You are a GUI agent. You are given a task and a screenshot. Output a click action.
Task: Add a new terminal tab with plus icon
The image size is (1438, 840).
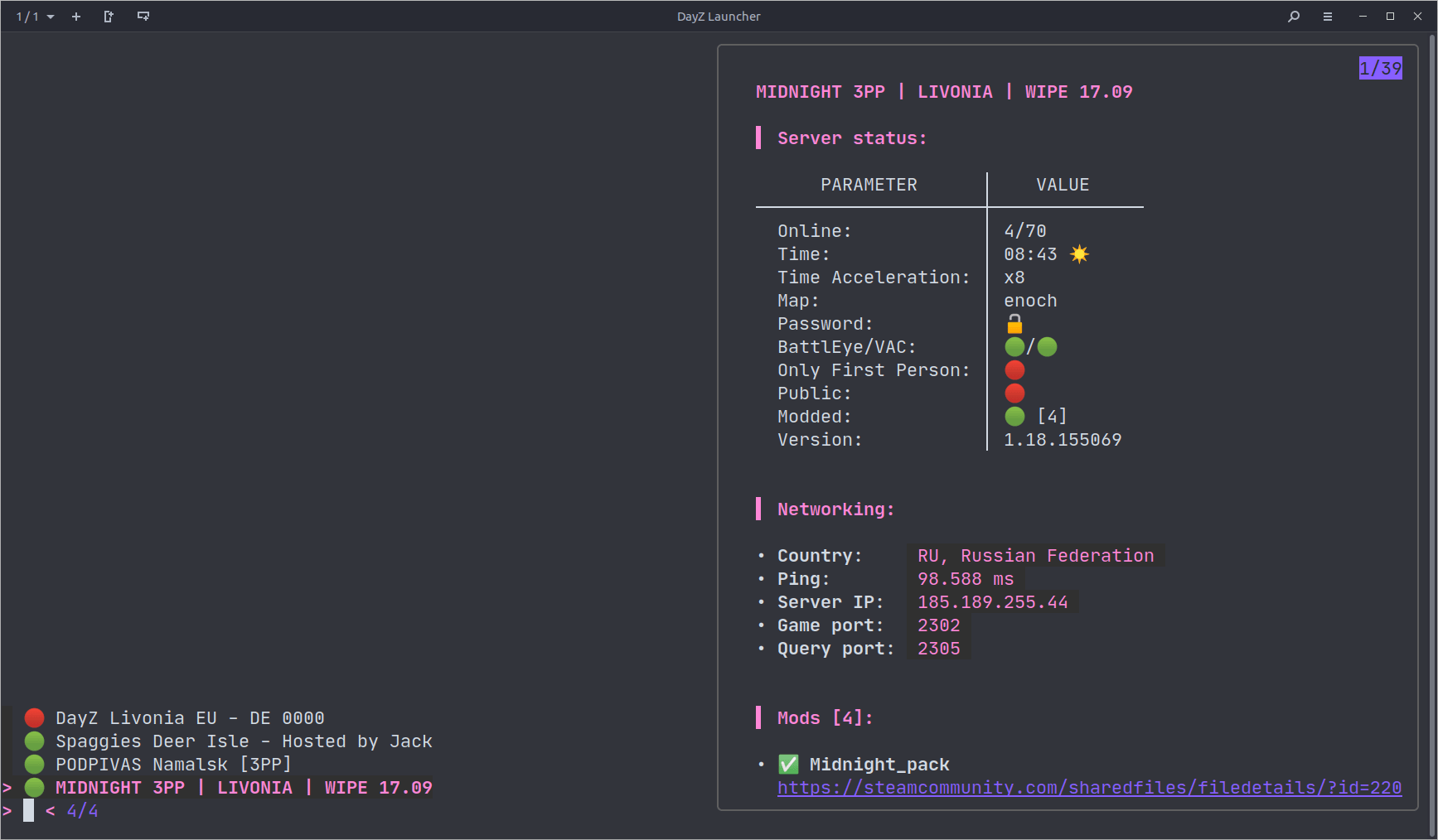tap(76, 17)
